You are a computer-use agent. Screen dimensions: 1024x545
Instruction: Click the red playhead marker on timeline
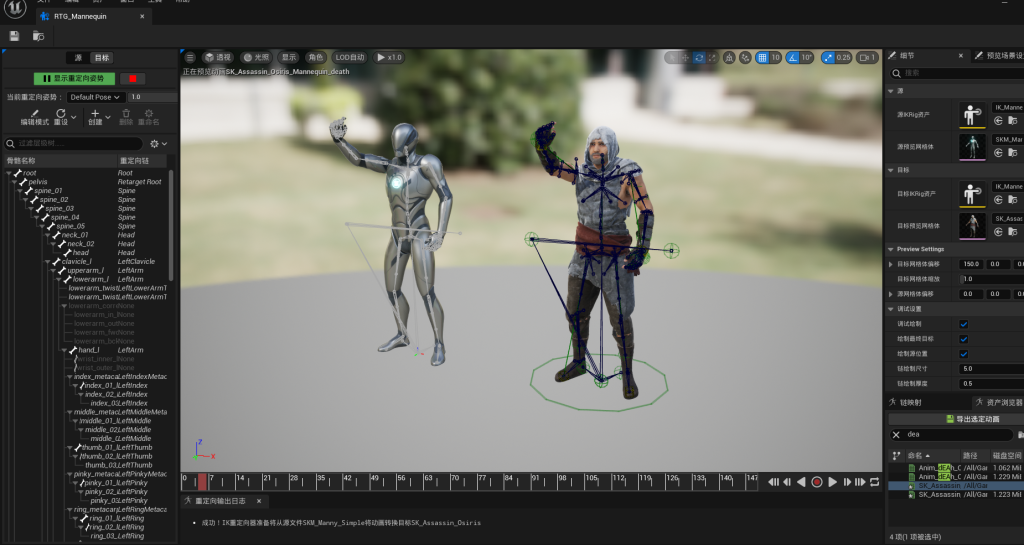click(x=202, y=482)
